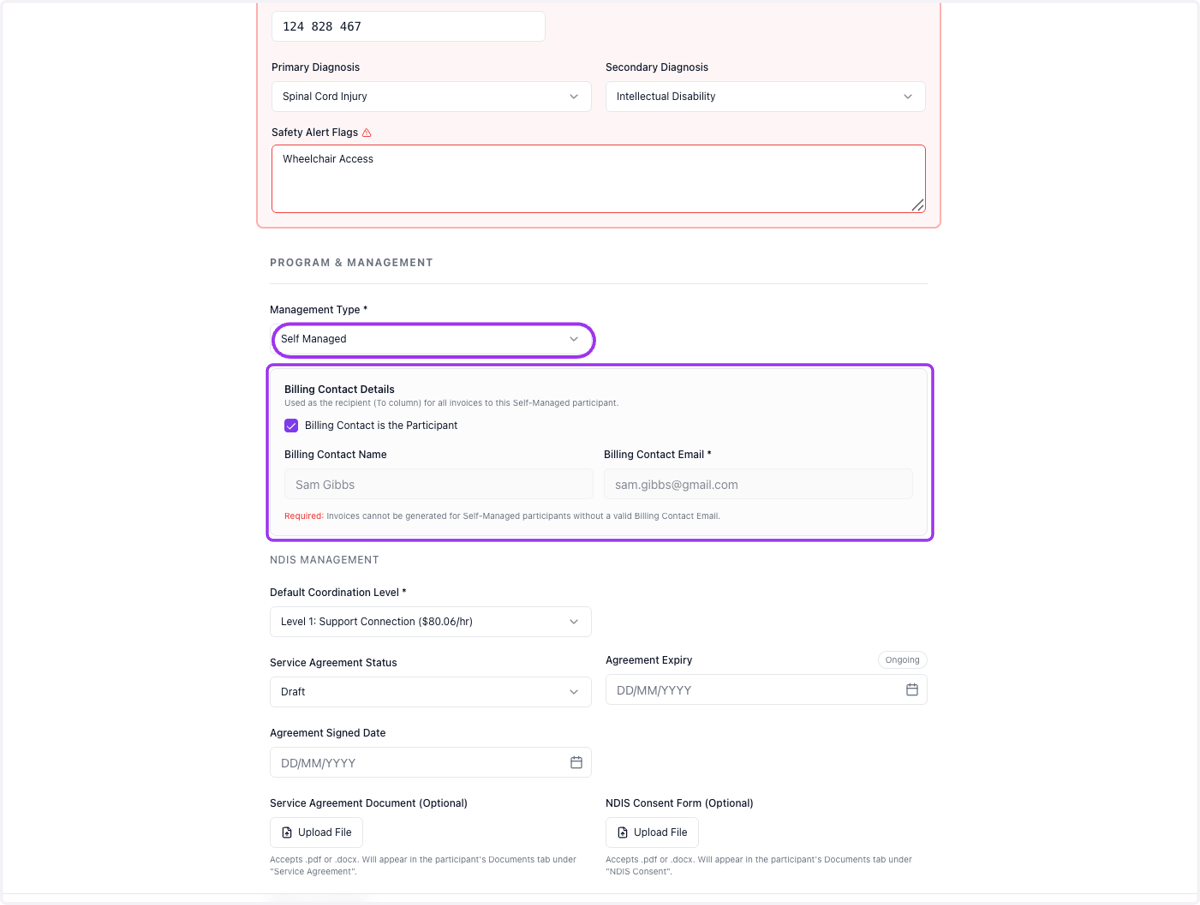The height and width of the screenshot is (905, 1200).
Task: Click the Safety Alert Flags text area
Action: [x=598, y=179]
